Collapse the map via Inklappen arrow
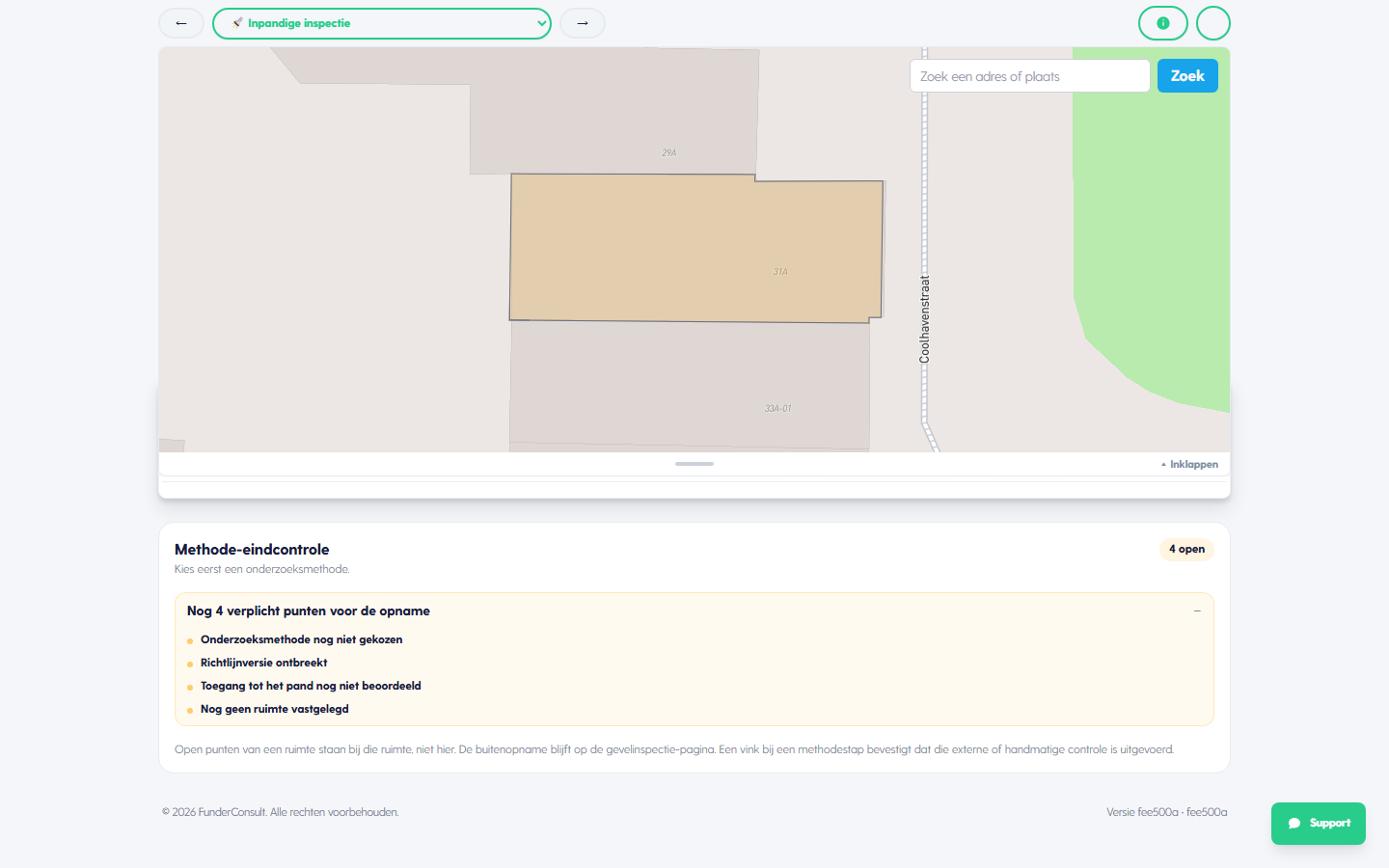The image size is (1389, 868). tap(1189, 465)
